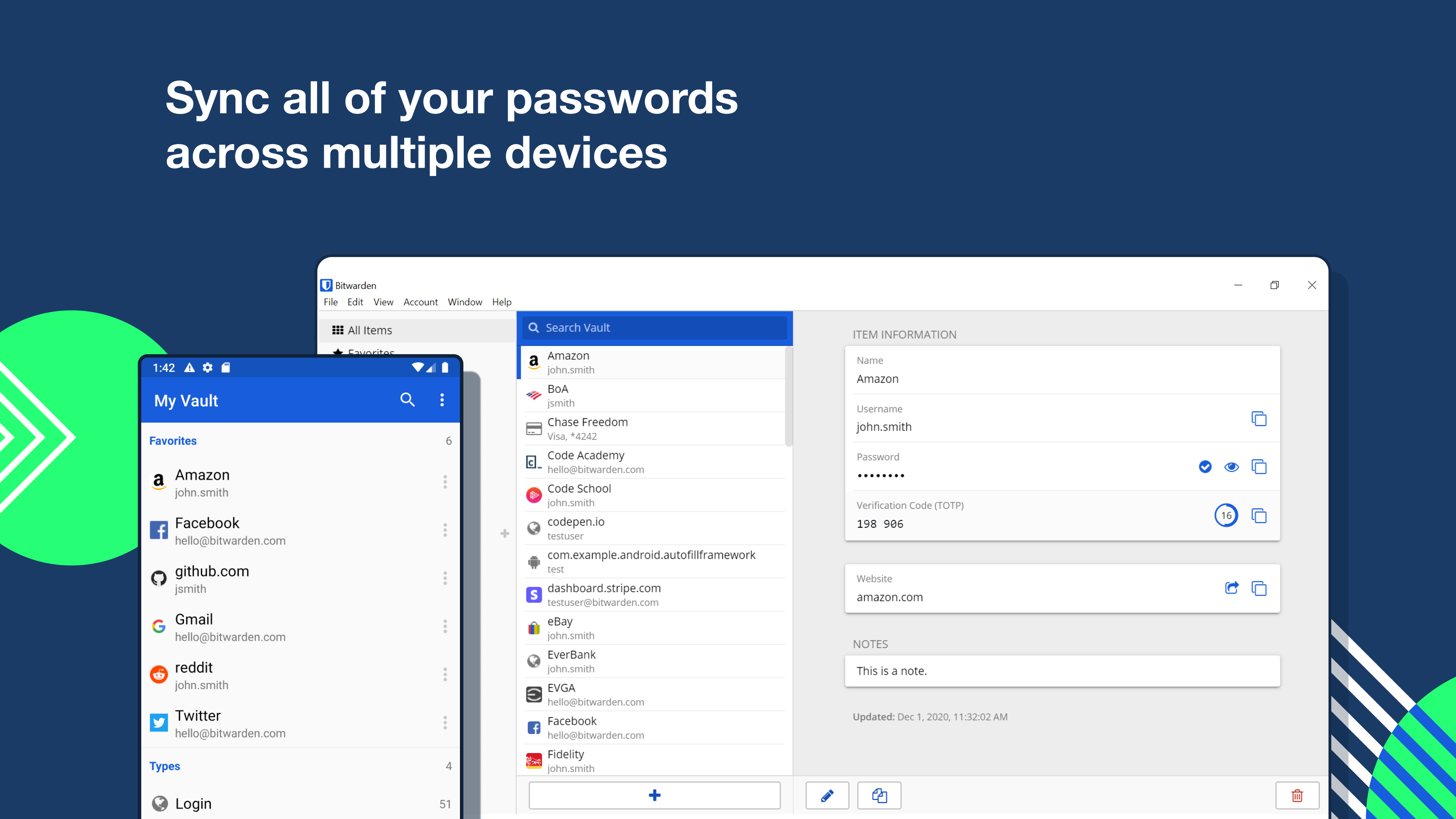Open the mobile vault search icon

tap(407, 400)
